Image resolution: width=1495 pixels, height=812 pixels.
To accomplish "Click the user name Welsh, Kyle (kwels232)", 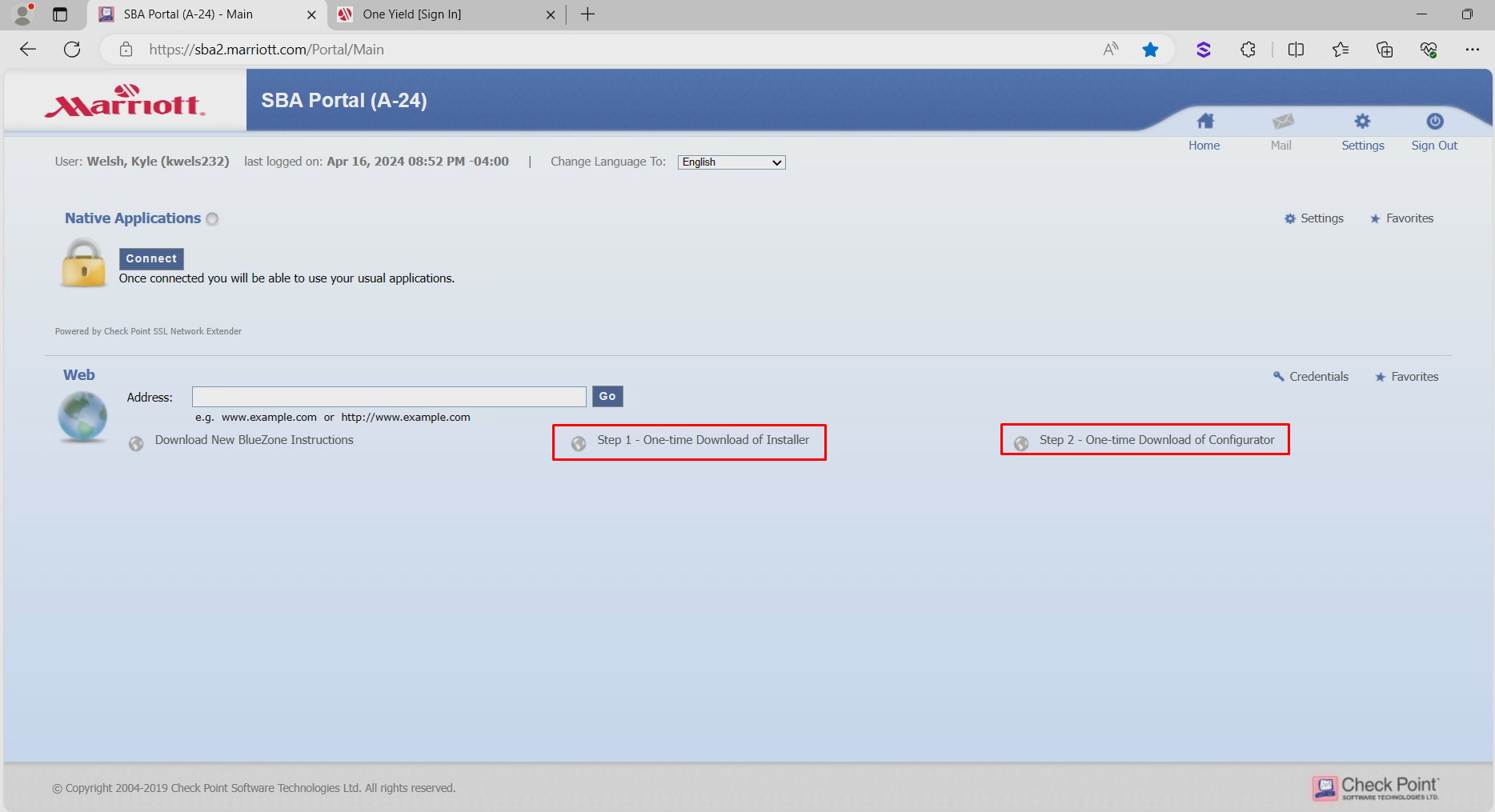I will point(158,162).
